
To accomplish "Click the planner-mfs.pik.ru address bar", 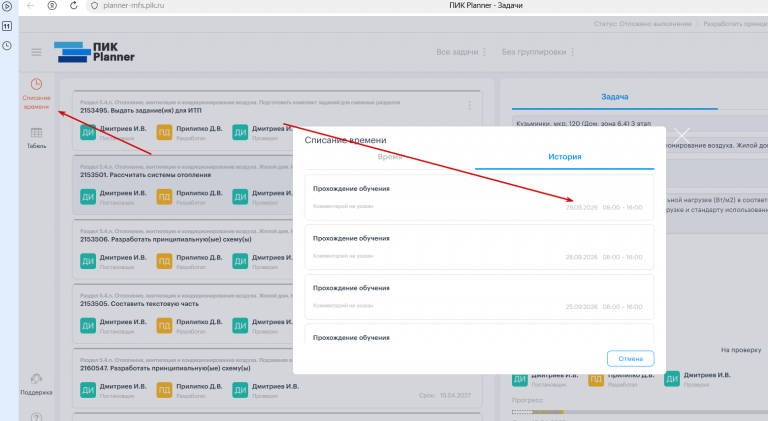I will coord(134,5).
